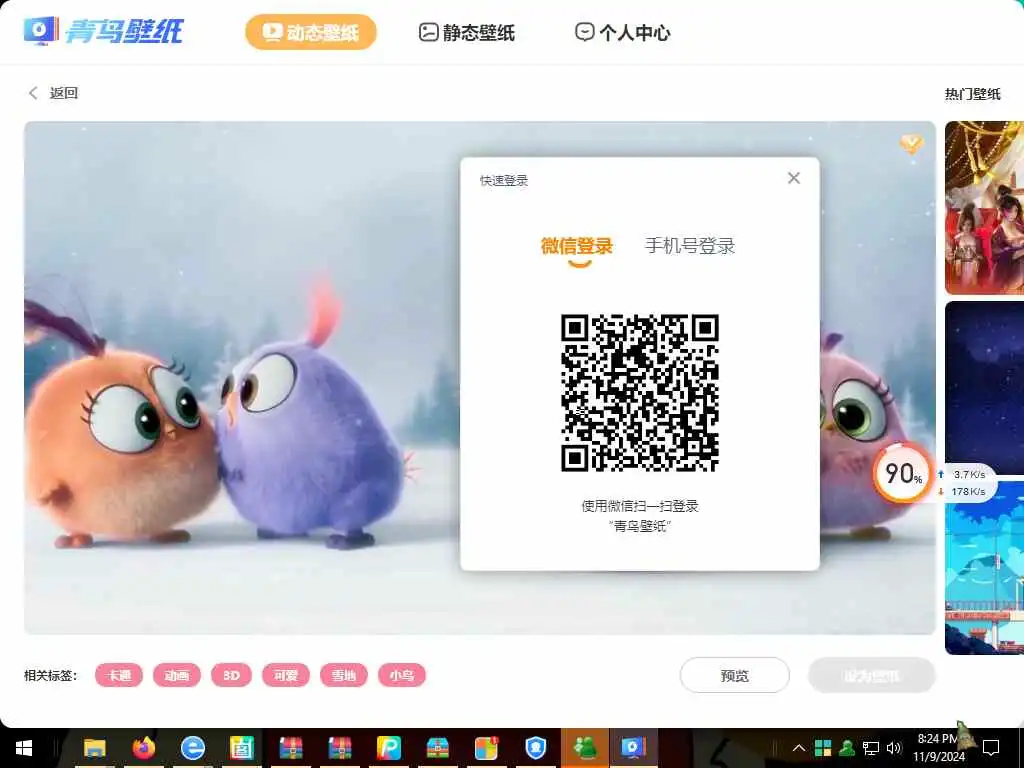The image size is (1024, 768).
Task: Open the first wallpaper thumbnail under 热门壁纸
Action: pos(984,208)
